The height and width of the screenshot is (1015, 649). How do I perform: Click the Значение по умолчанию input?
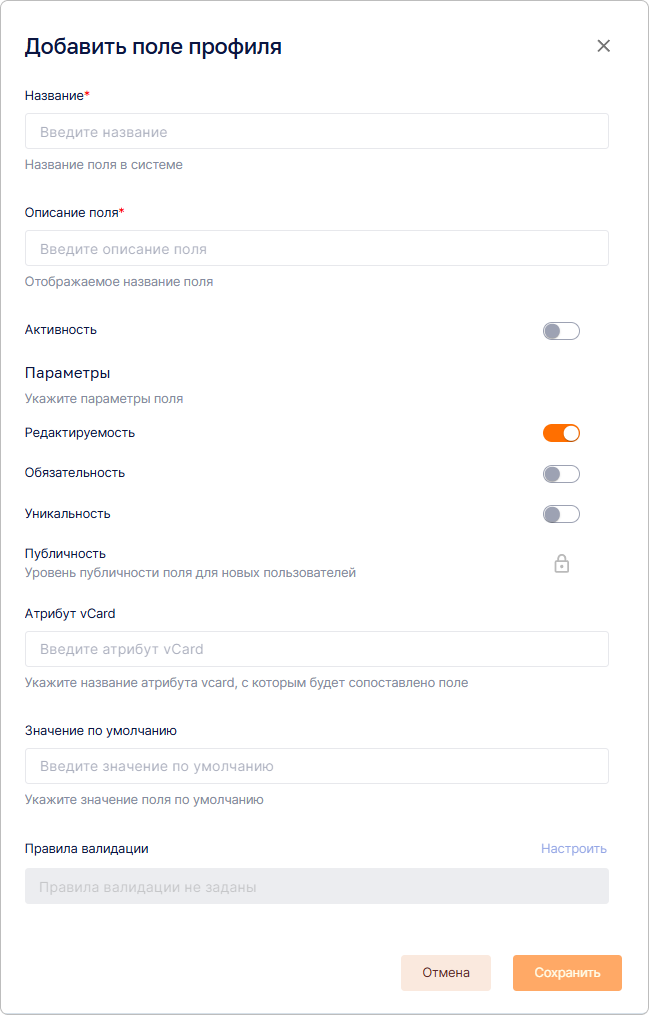pos(316,766)
